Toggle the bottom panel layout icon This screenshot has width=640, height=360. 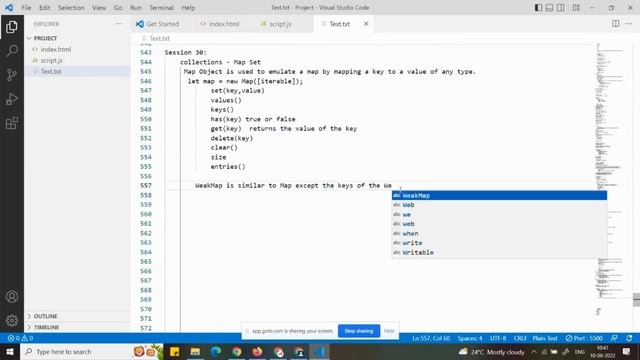tap(549, 7)
